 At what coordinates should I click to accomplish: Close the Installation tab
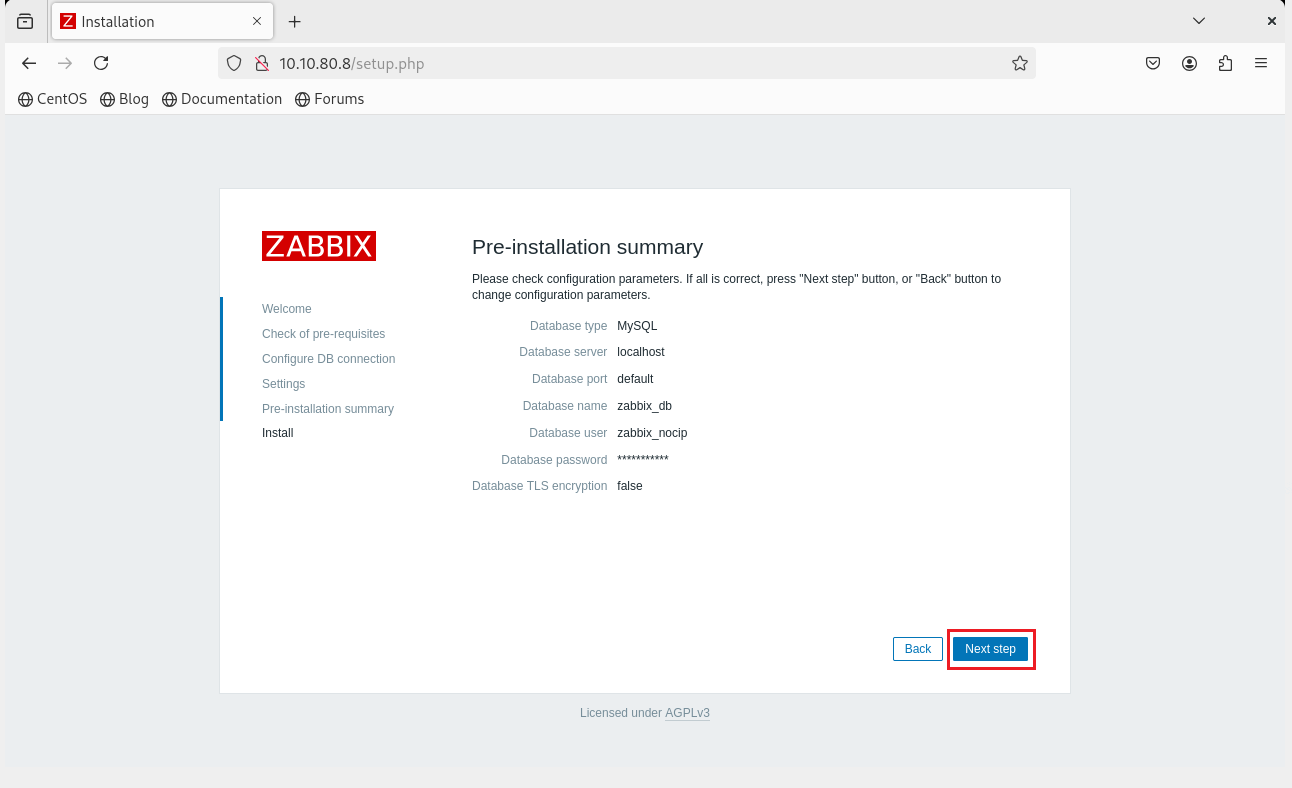coord(257,21)
